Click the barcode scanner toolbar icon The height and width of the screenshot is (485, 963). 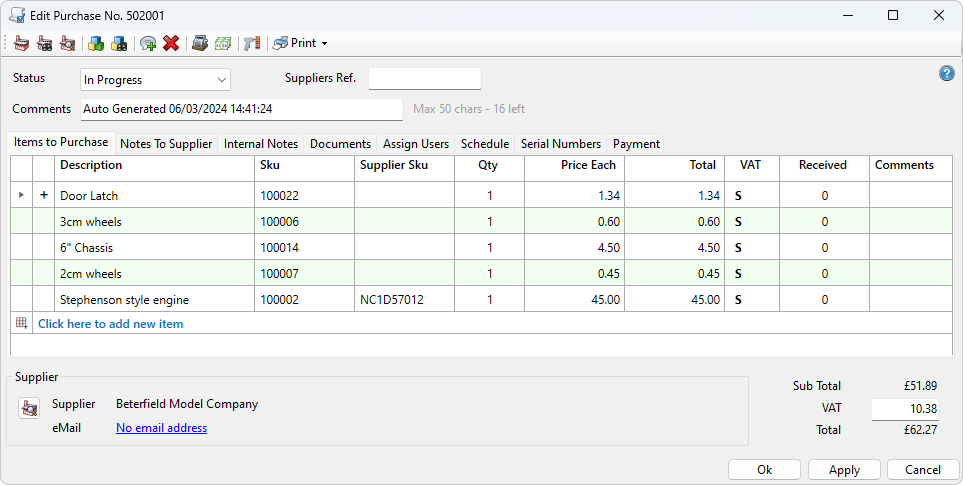(251, 43)
